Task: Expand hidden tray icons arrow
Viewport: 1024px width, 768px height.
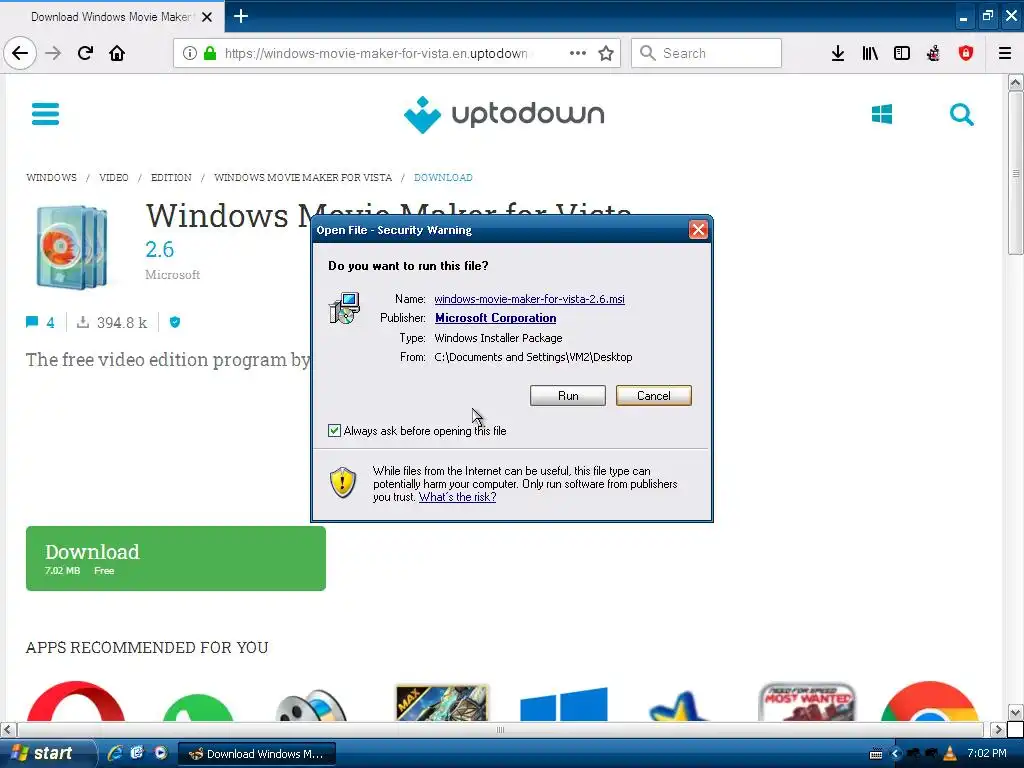Action: (x=895, y=754)
